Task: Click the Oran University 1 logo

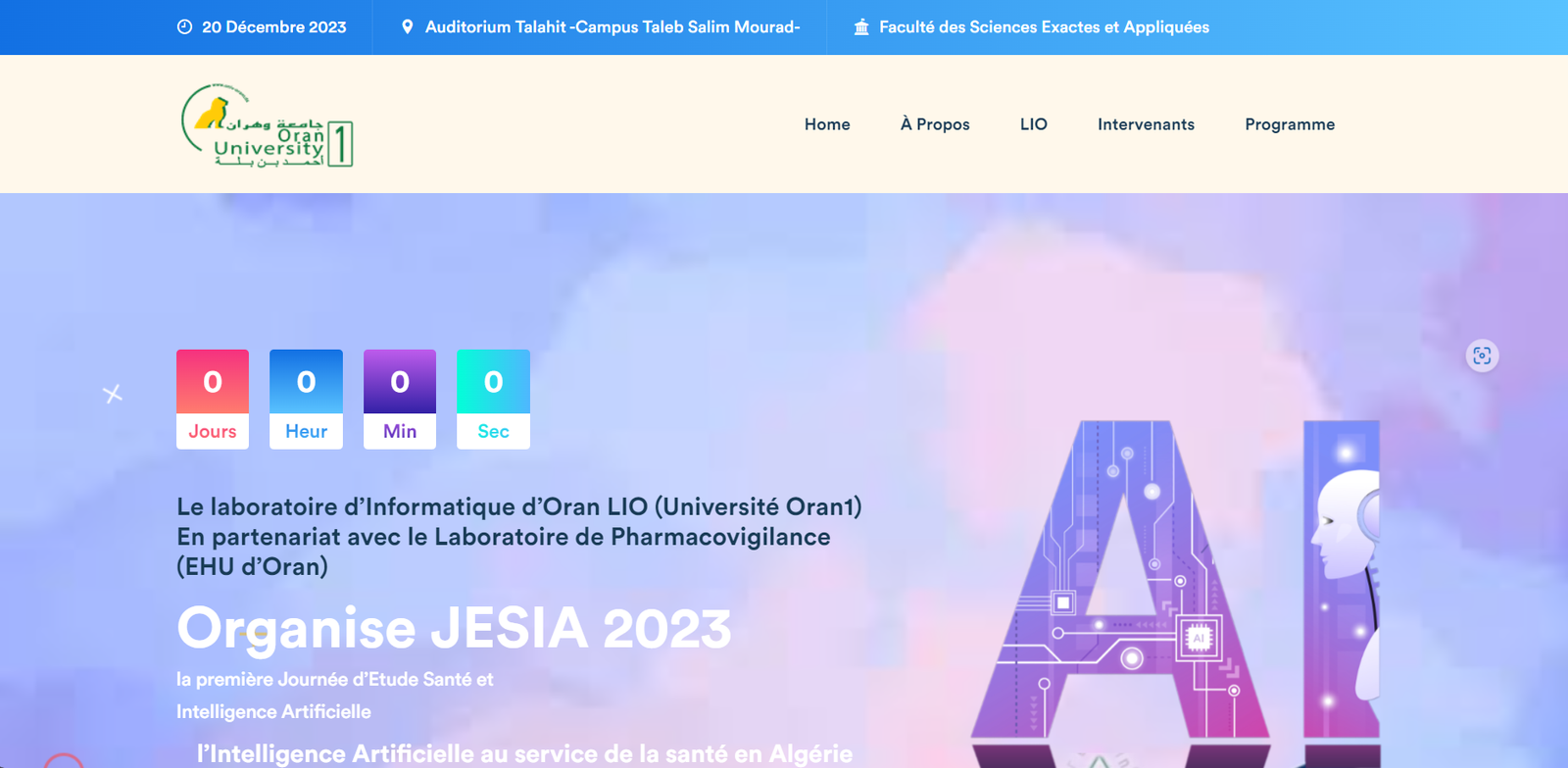Action: (x=267, y=125)
